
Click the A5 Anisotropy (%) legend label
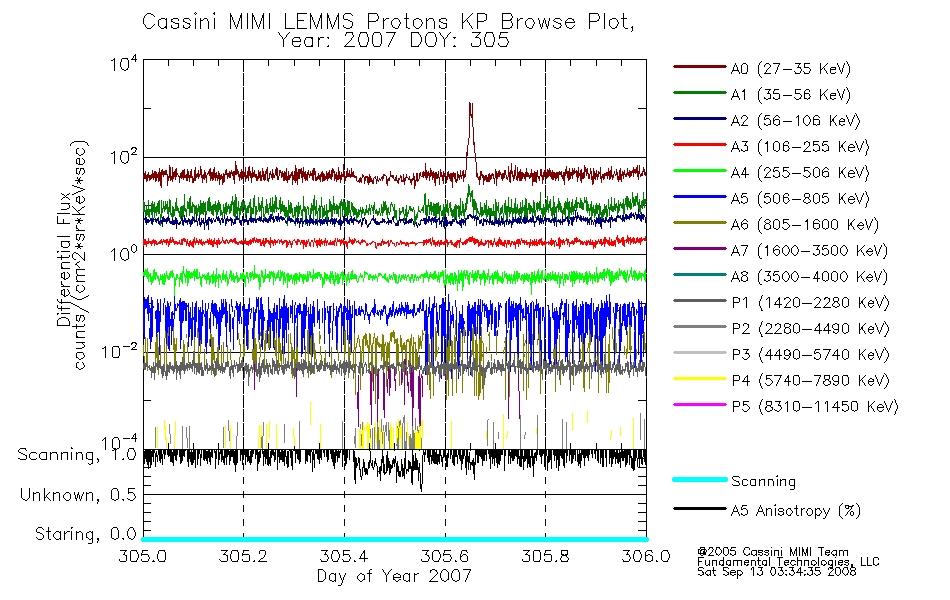[x=796, y=511]
